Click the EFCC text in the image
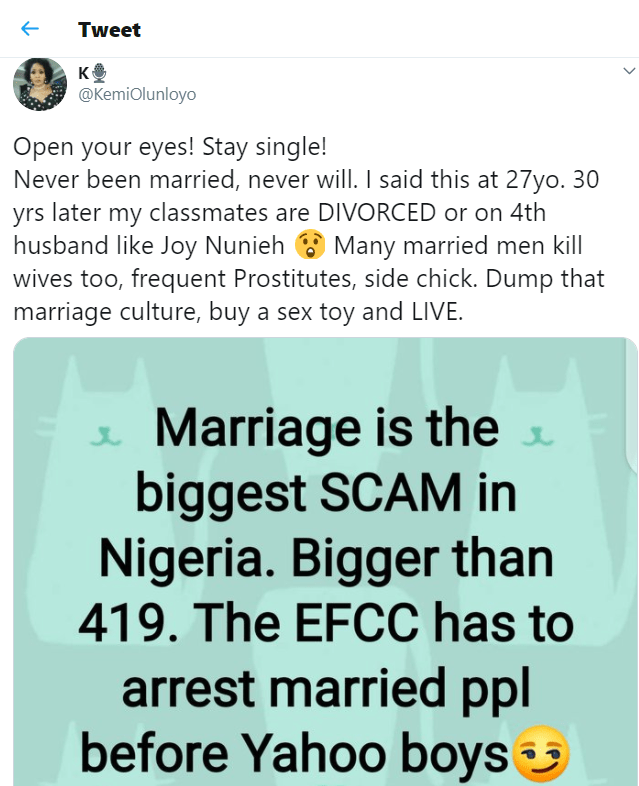Screen dimensions: 639x786 pyautogui.click(x=357, y=623)
